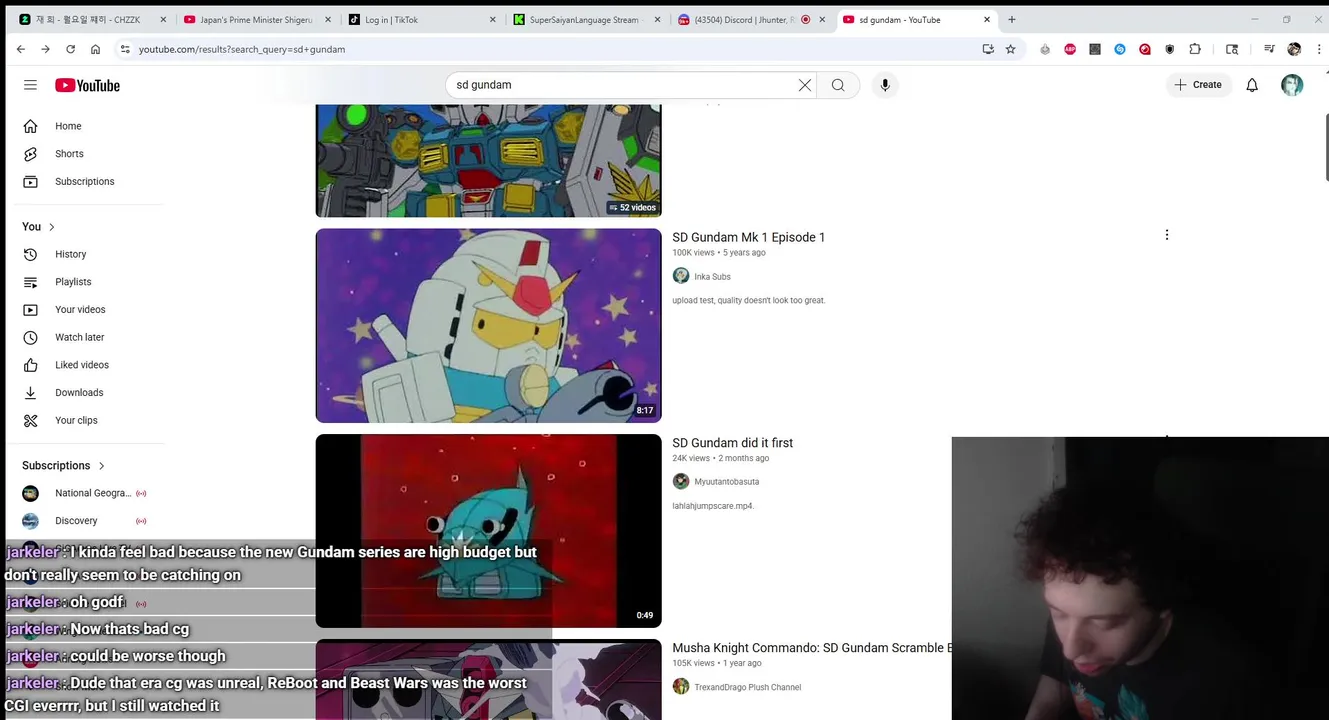
Task: Start voice search with the microphone
Action: (x=885, y=85)
